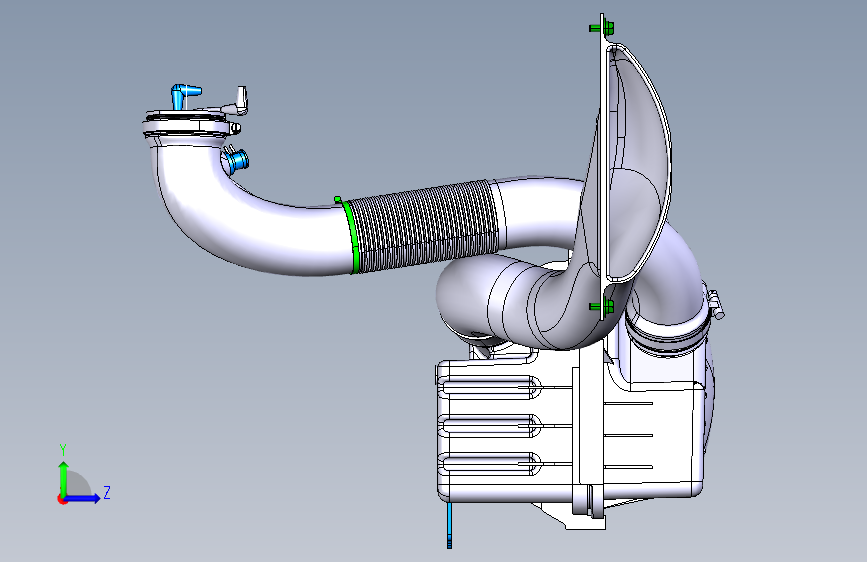Click the Z axis label on the triad
867x562 pixels.
107,492
